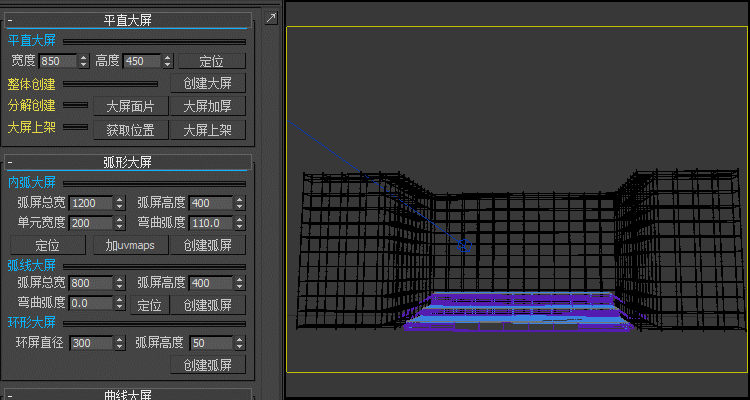Click 创建弧屏 button in the 弧线大屏 section

click(x=208, y=305)
